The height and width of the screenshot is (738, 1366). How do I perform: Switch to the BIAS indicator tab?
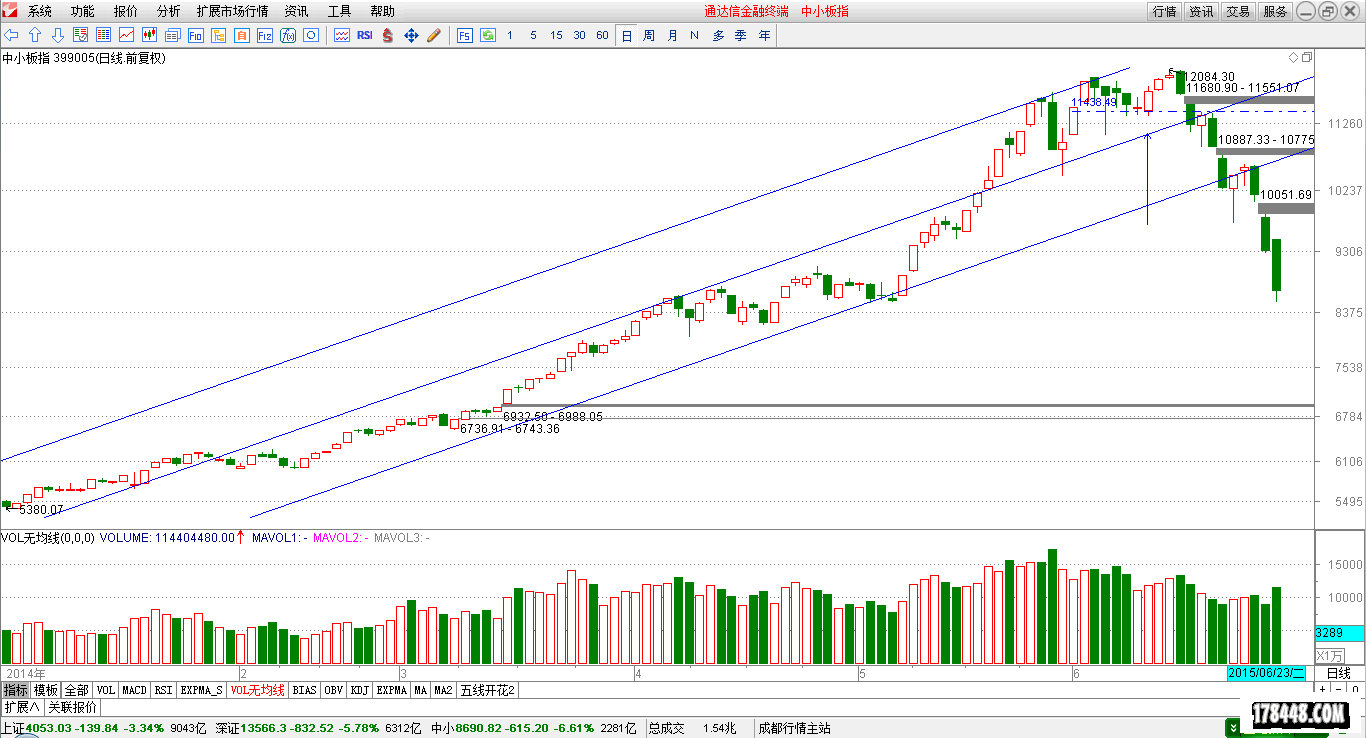click(x=305, y=690)
